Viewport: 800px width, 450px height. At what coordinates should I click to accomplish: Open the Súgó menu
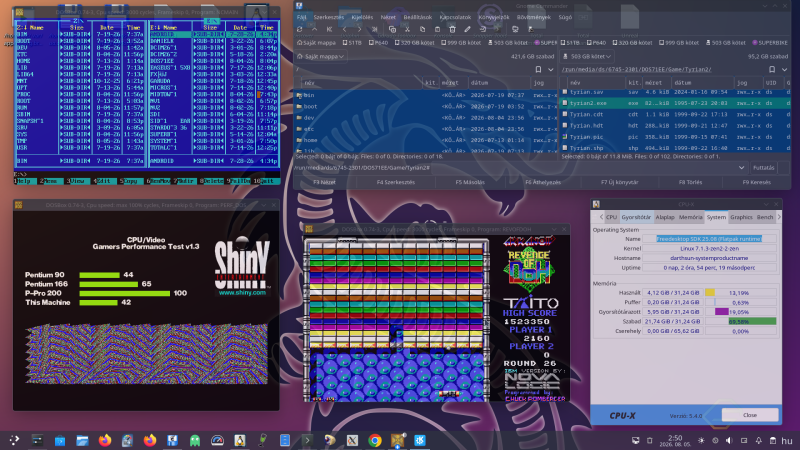pyautogui.click(x=565, y=17)
